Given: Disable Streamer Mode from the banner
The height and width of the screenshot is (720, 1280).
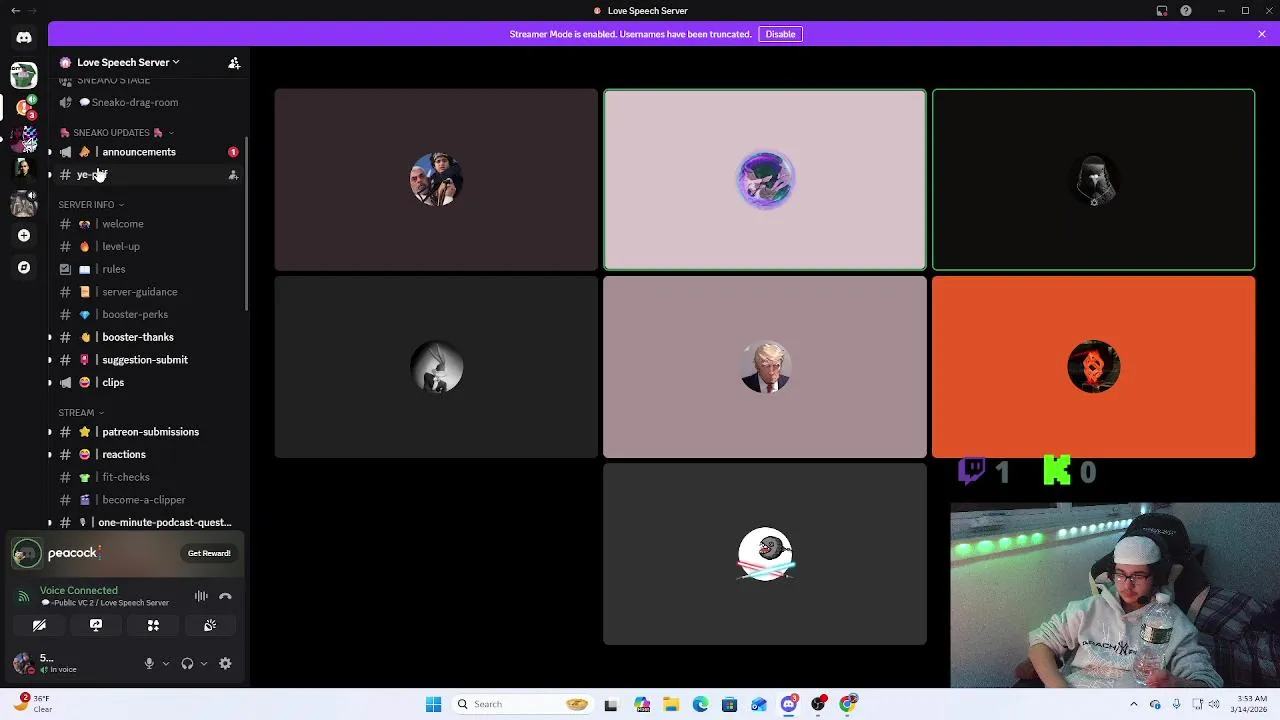Looking at the screenshot, I should click(780, 34).
